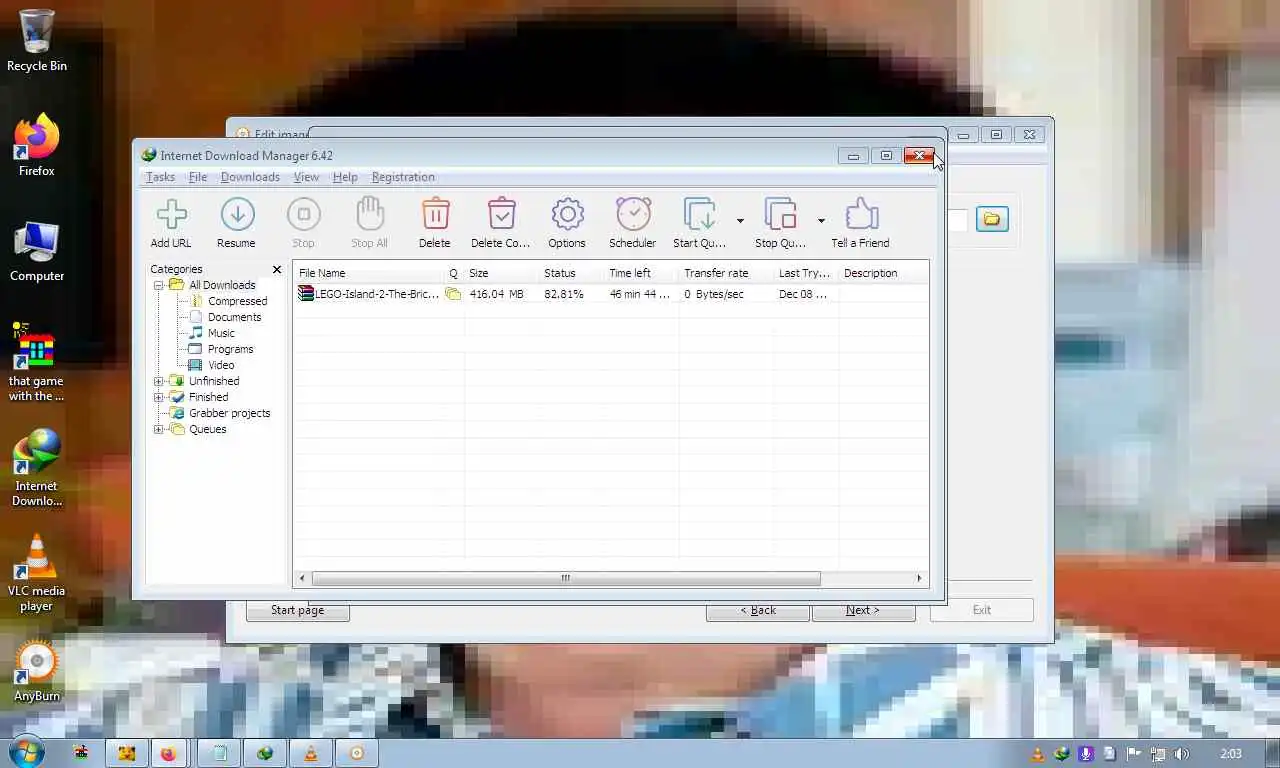Click the horizontal scrollbar thumb in download list
This screenshot has height=768, width=1280.
(565, 578)
